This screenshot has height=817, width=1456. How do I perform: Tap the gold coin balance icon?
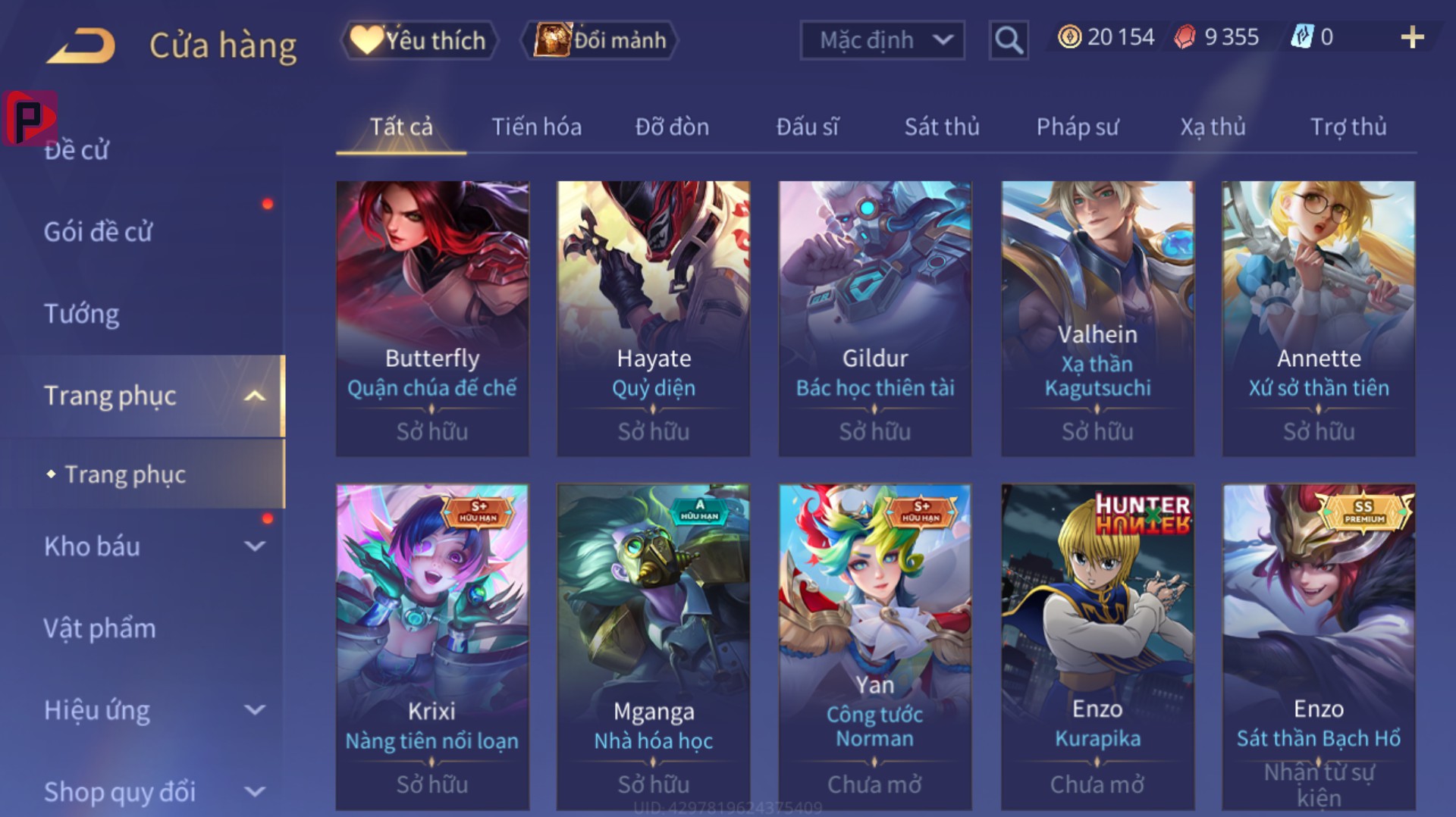tap(1069, 37)
